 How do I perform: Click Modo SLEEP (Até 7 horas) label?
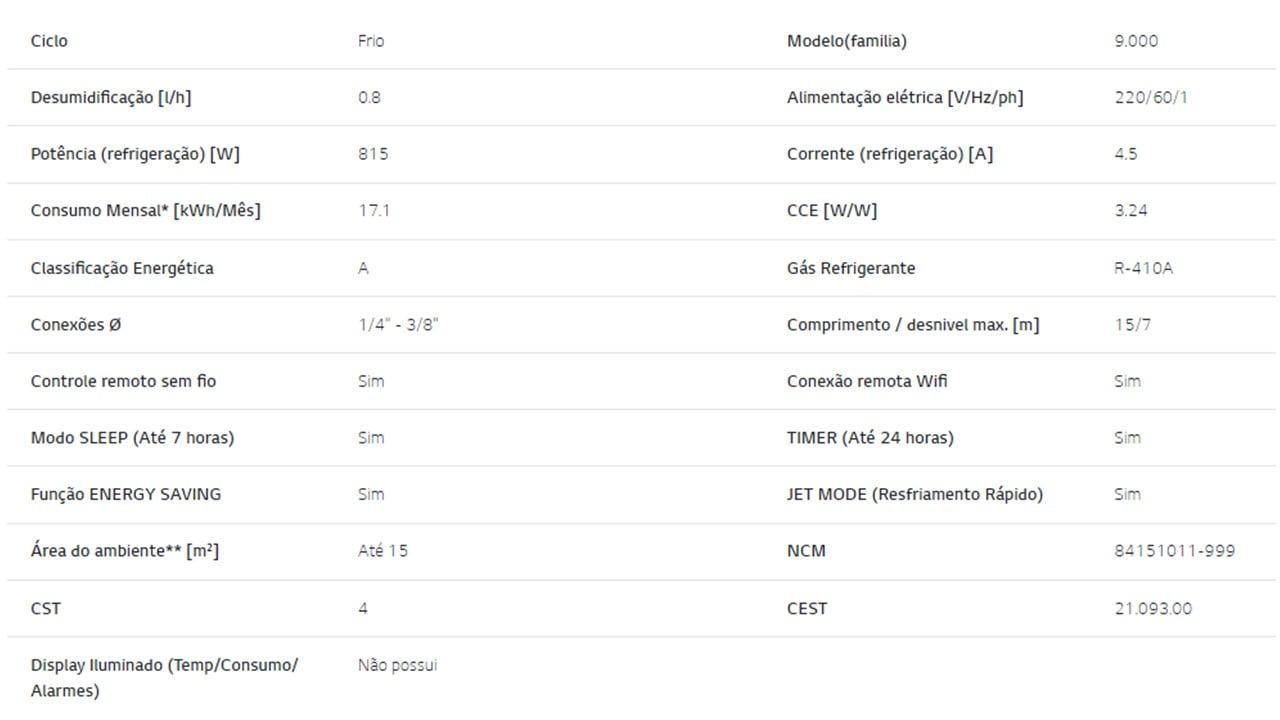tap(132, 438)
